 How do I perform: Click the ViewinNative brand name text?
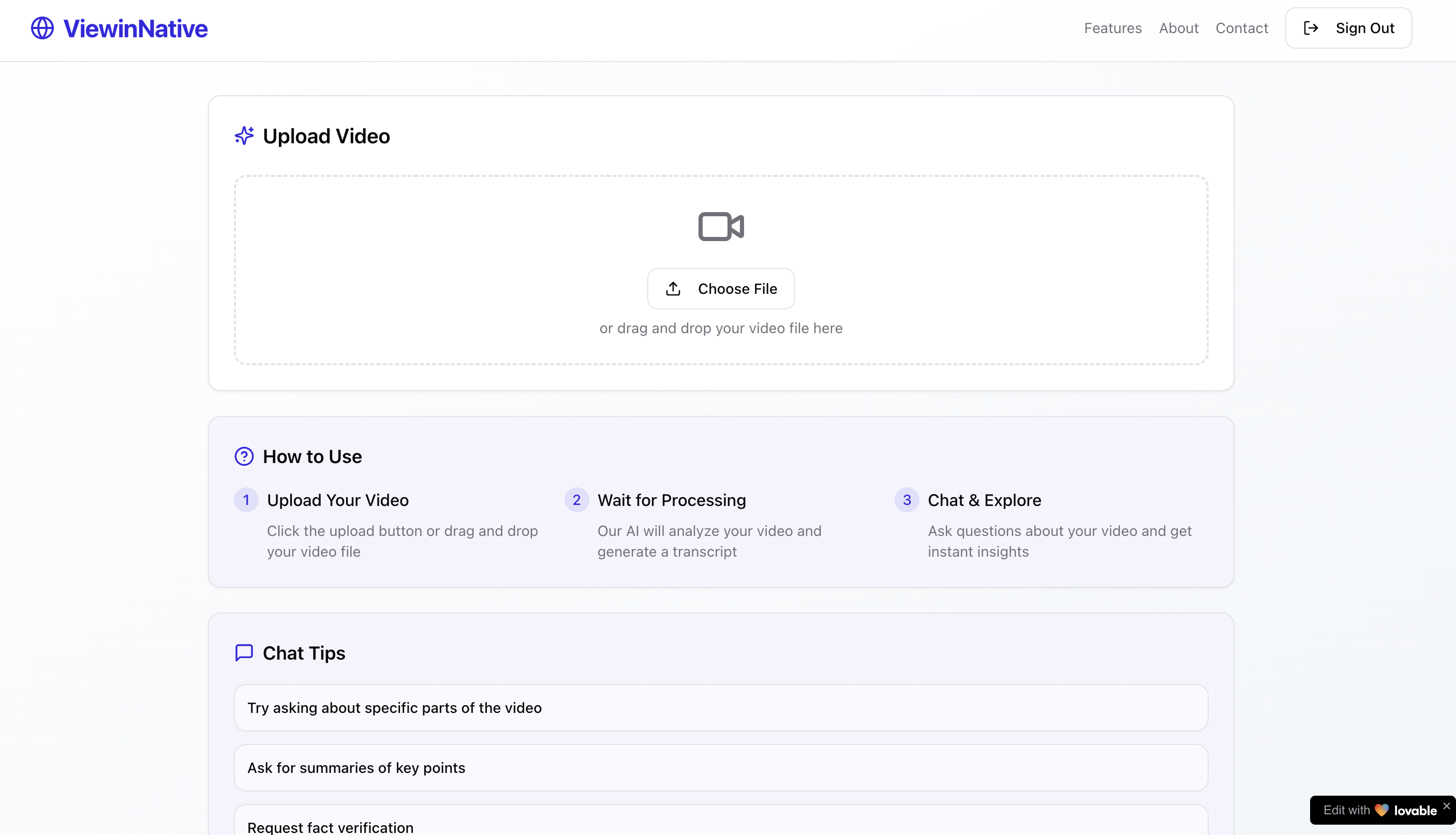click(136, 28)
